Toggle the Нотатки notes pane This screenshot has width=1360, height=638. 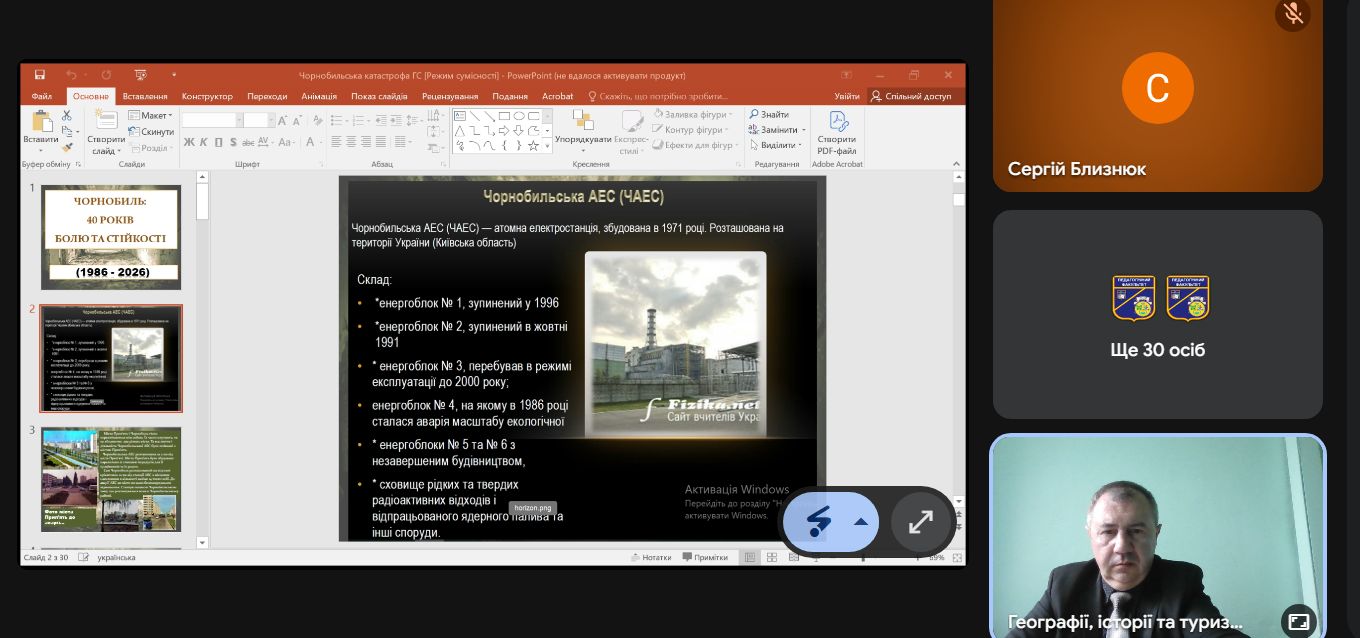coord(650,557)
